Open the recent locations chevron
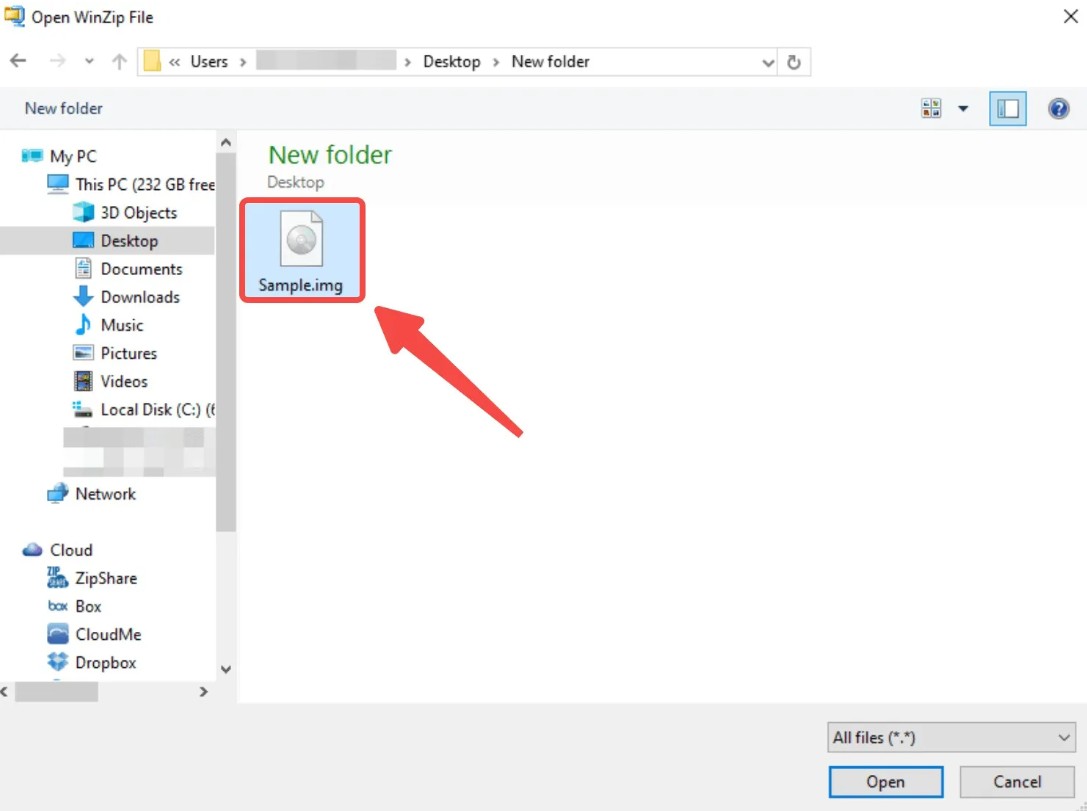 click(x=89, y=61)
